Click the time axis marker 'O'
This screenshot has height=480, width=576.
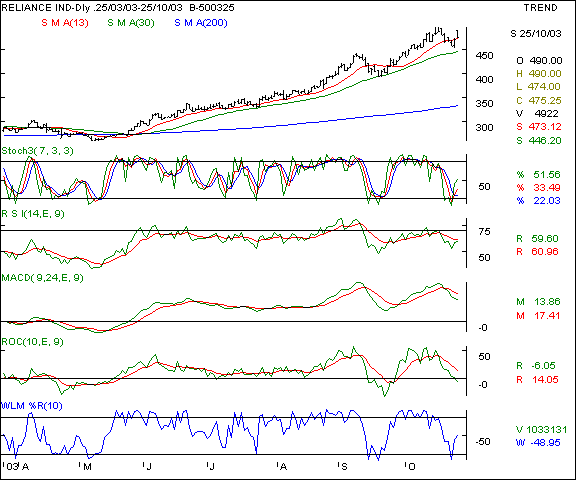[411, 467]
